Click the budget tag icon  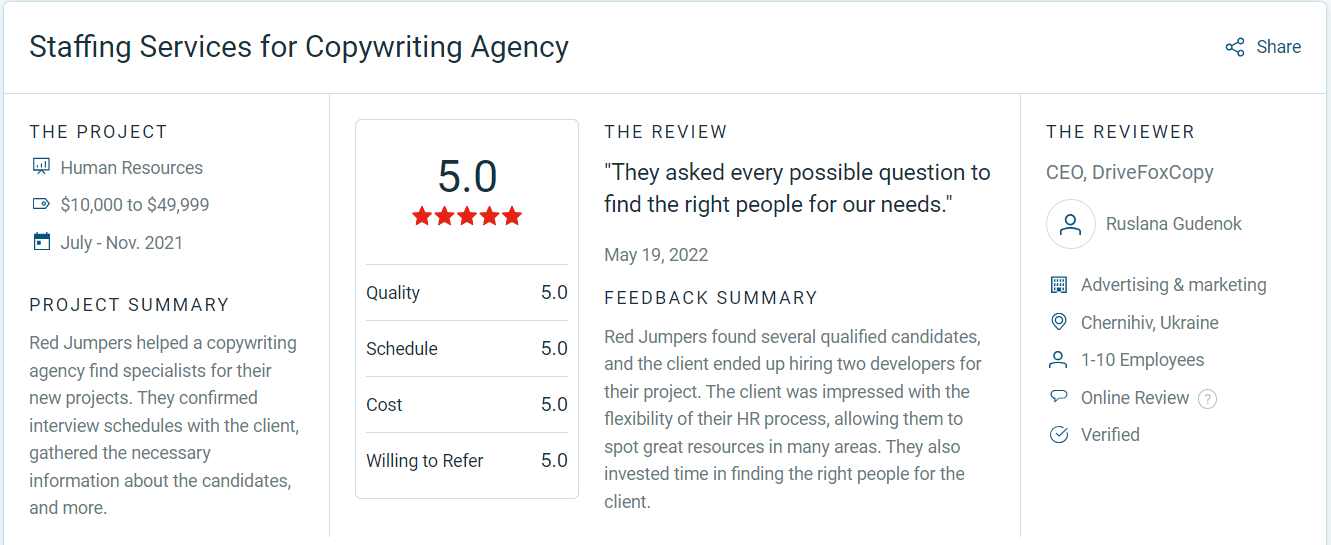click(x=41, y=204)
